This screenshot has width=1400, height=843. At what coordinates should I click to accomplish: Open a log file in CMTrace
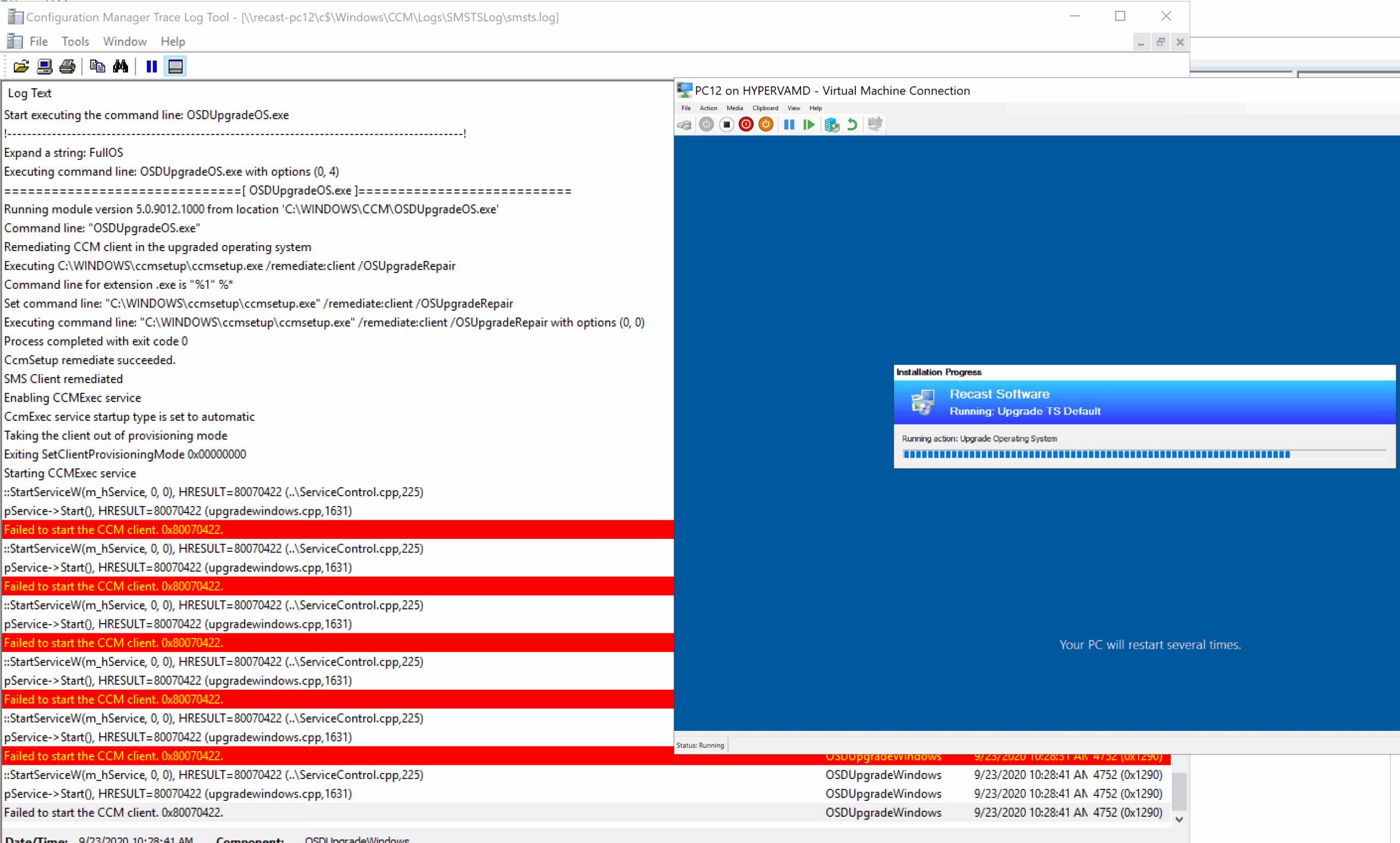click(21, 66)
